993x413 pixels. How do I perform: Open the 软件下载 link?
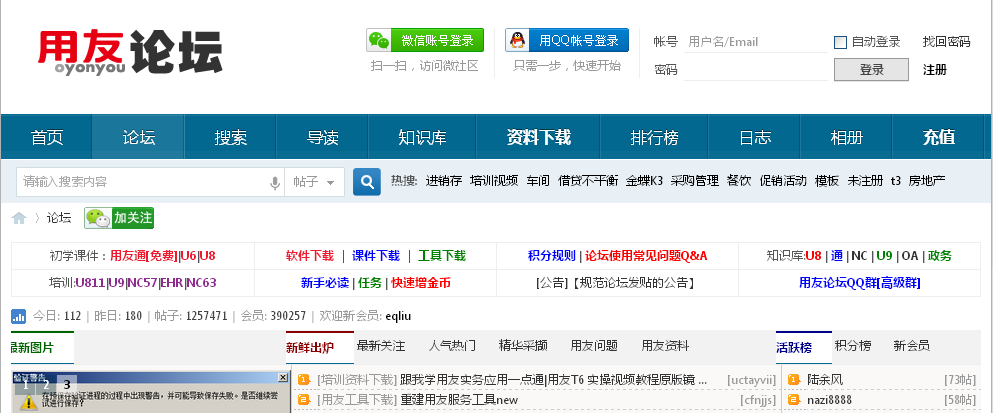pyautogui.click(x=310, y=256)
